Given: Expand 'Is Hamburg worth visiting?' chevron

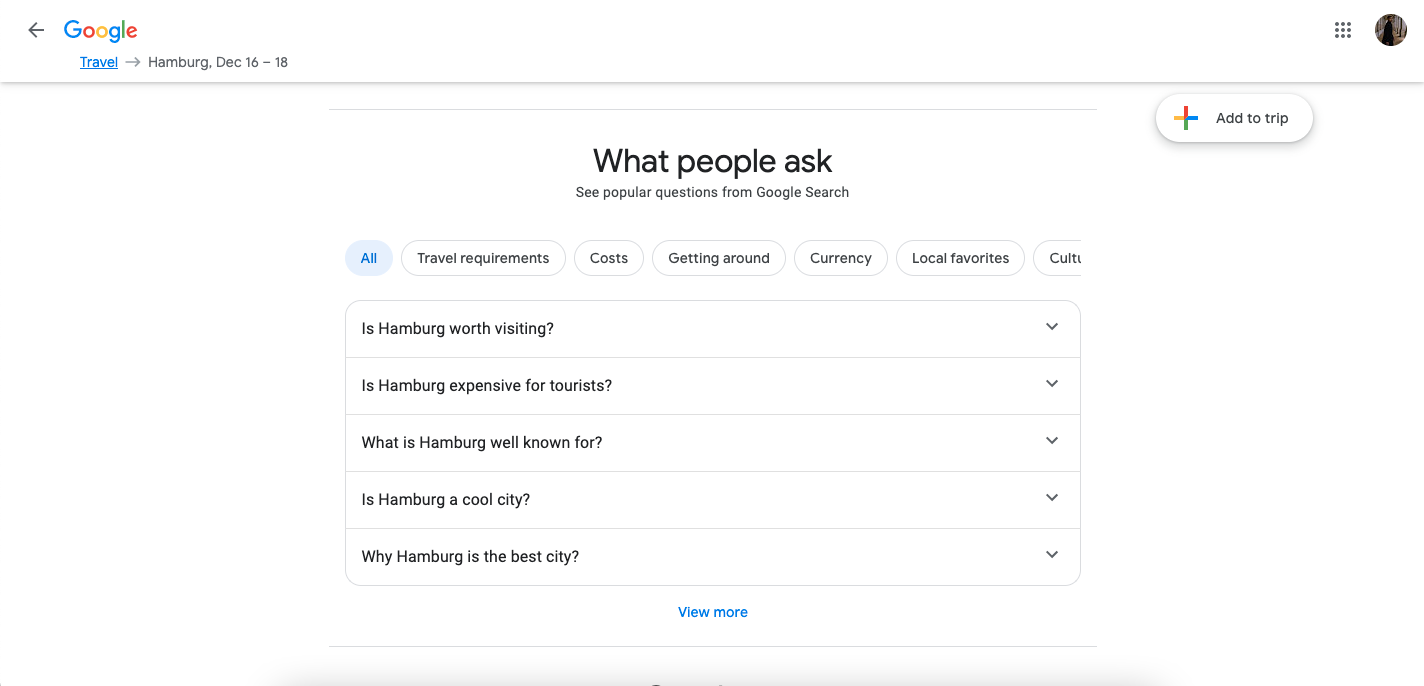Looking at the screenshot, I should coord(1051,327).
